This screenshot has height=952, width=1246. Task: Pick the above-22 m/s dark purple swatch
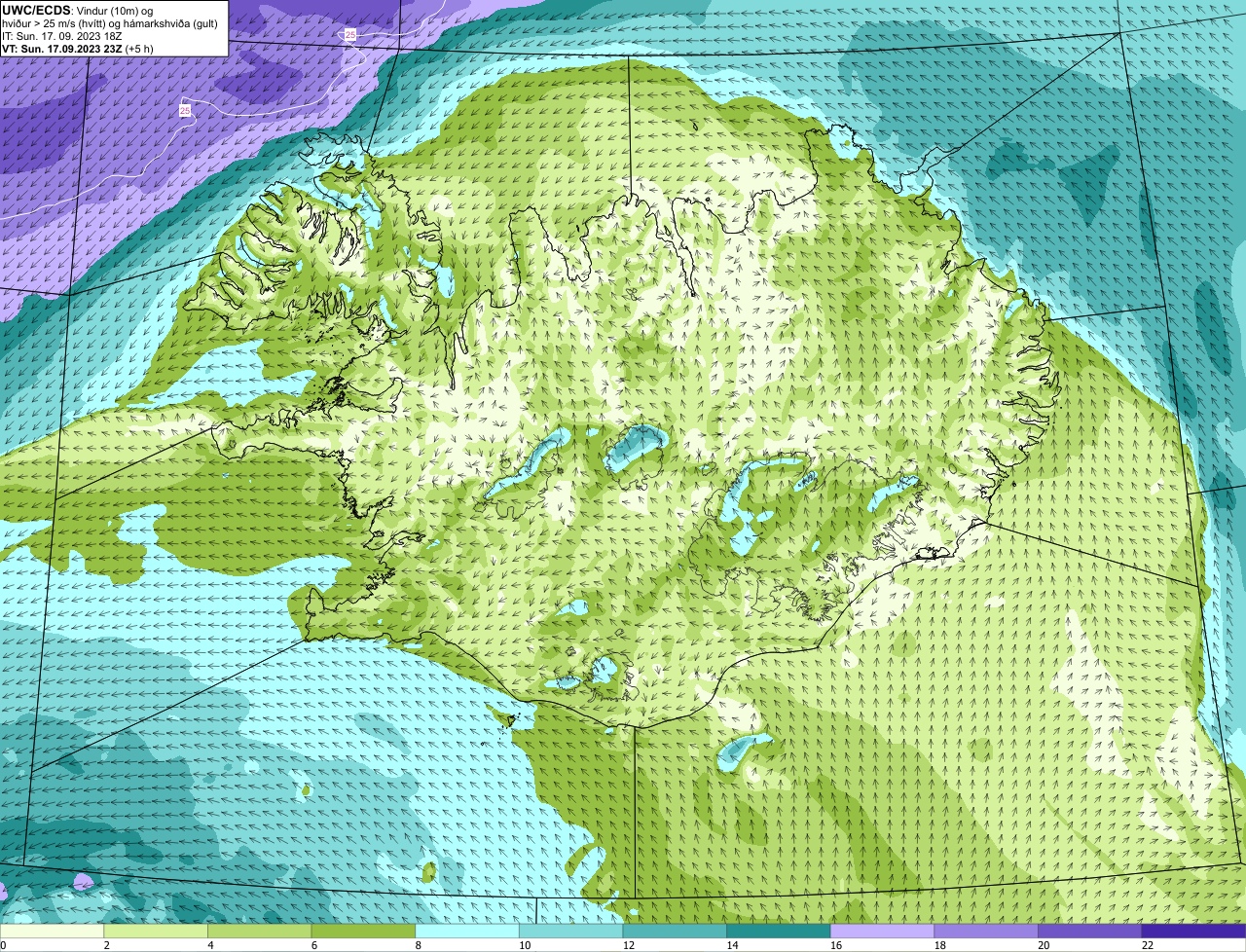coord(1194,931)
